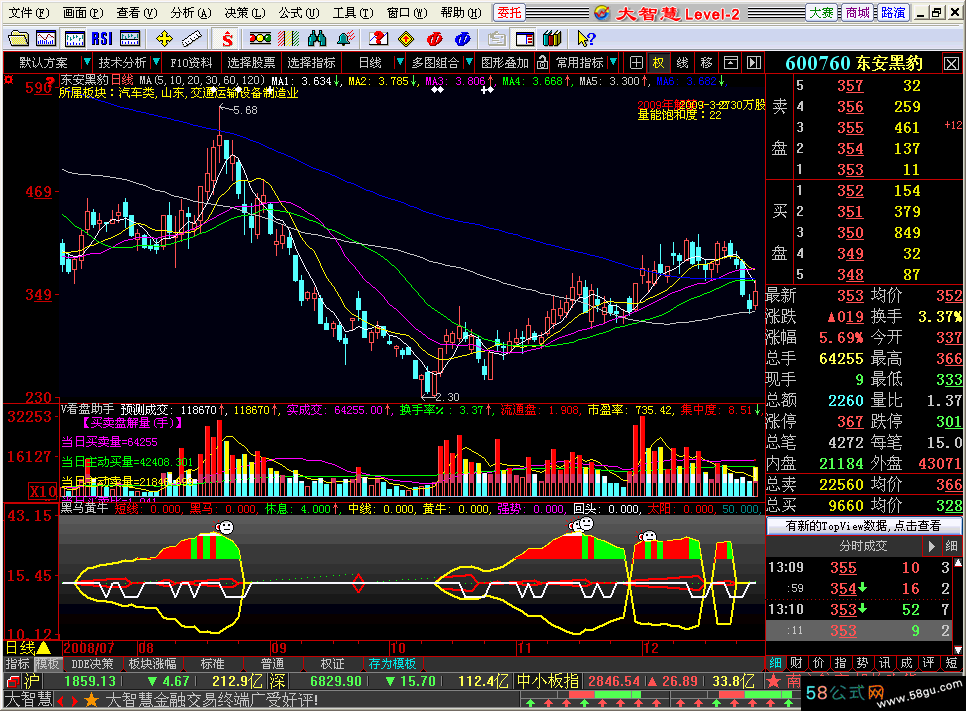The image size is (966, 711).
Task: Open the 文件(F) menu
Action: [29, 13]
